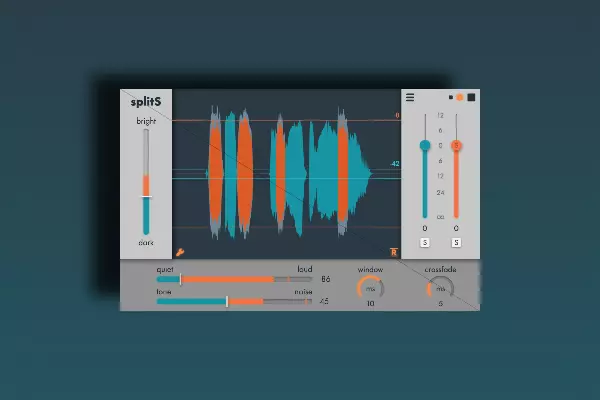Viewport: 600px width, 400px height.
Task: Click the 'dark' label
Action: point(146,243)
